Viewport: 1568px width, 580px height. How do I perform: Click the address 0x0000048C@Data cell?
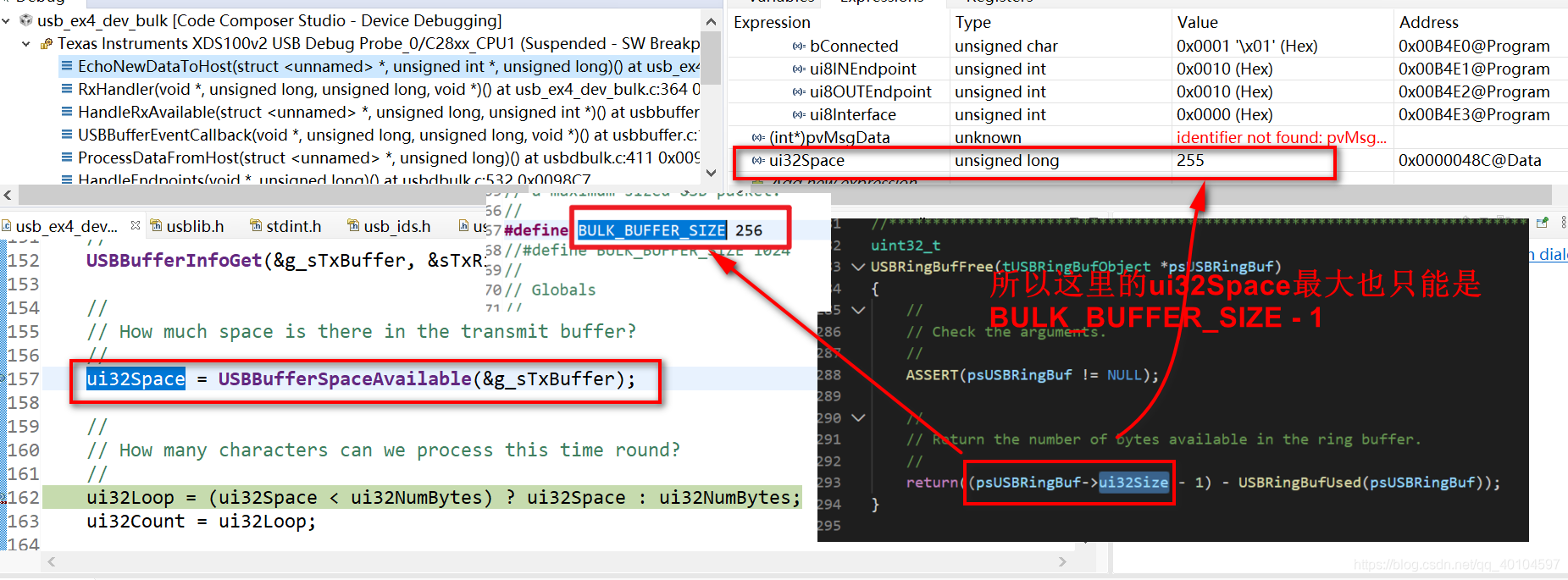click(x=1470, y=160)
